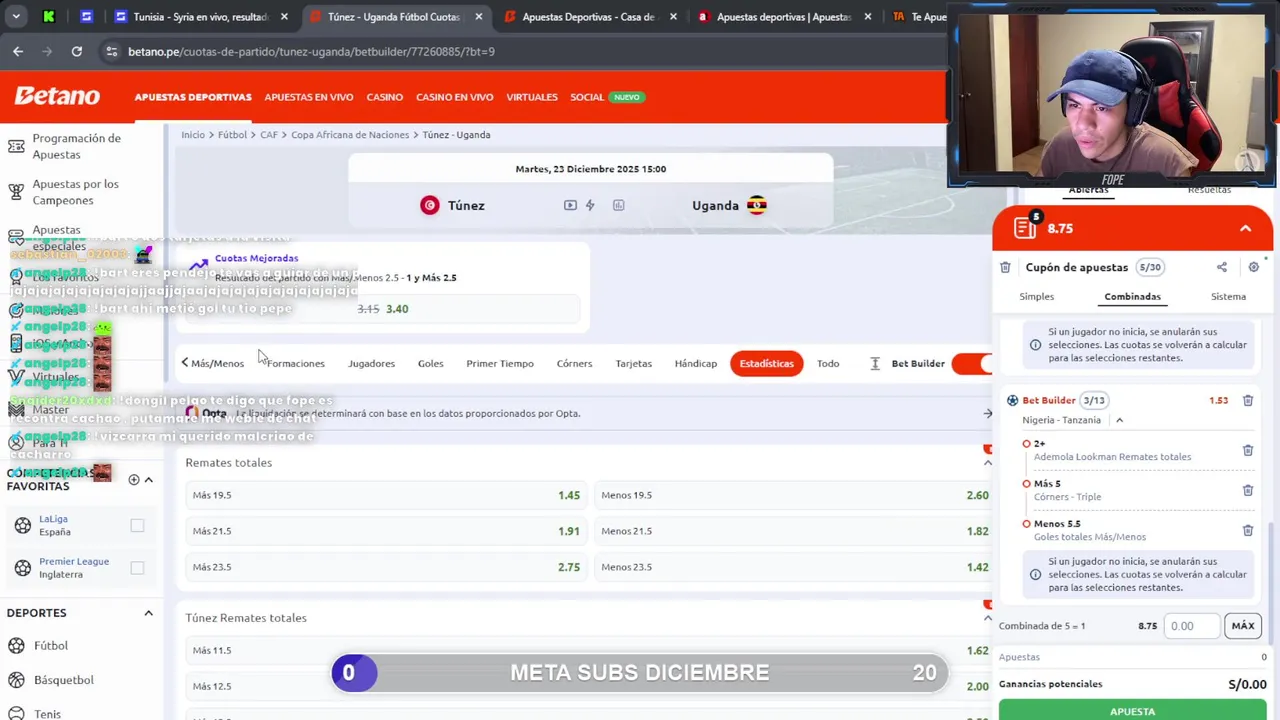1280x720 pixels.
Task: Go back using the browser back arrow
Action: [x=18, y=51]
